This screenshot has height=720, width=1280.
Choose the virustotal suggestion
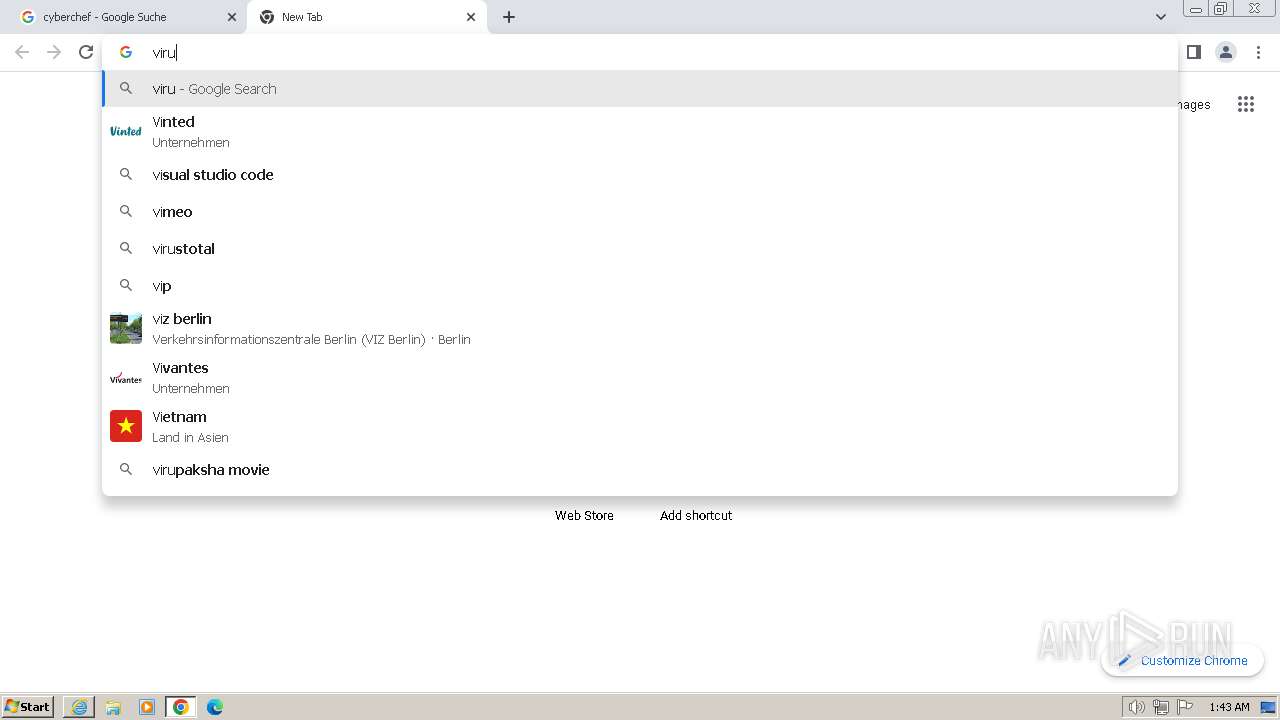pyautogui.click(x=640, y=248)
